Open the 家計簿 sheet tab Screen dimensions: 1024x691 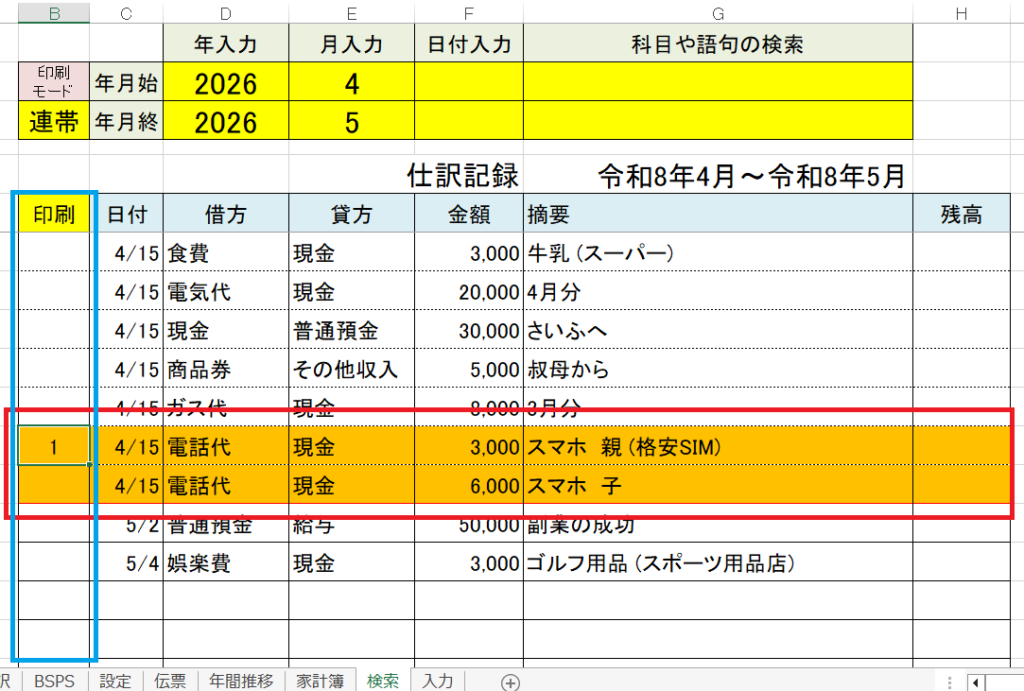click(x=322, y=681)
